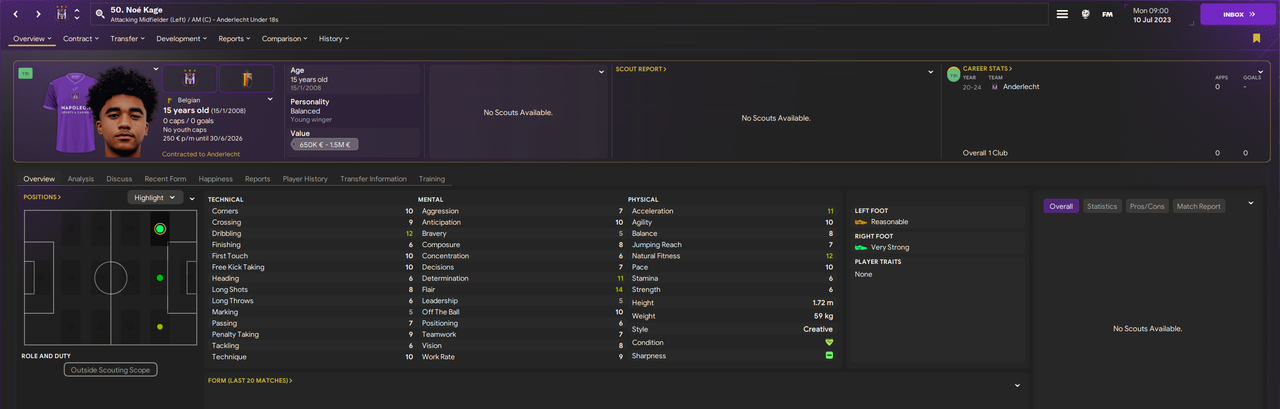This screenshot has width=1280, height=409.
Task: Select the Match Report button
Action: (x=1199, y=206)
